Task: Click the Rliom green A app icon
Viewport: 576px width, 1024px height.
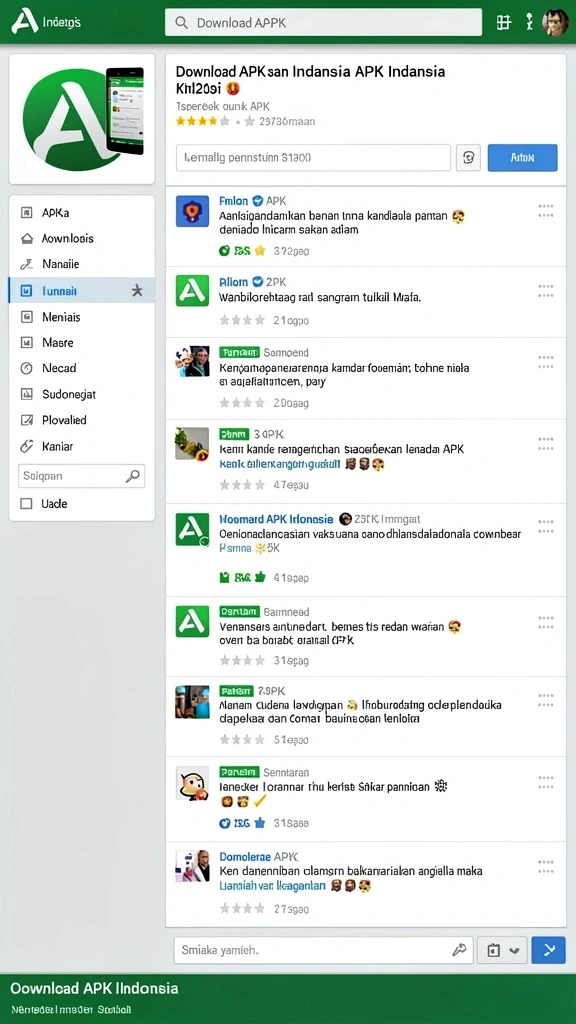Action: tap(192, 291)
